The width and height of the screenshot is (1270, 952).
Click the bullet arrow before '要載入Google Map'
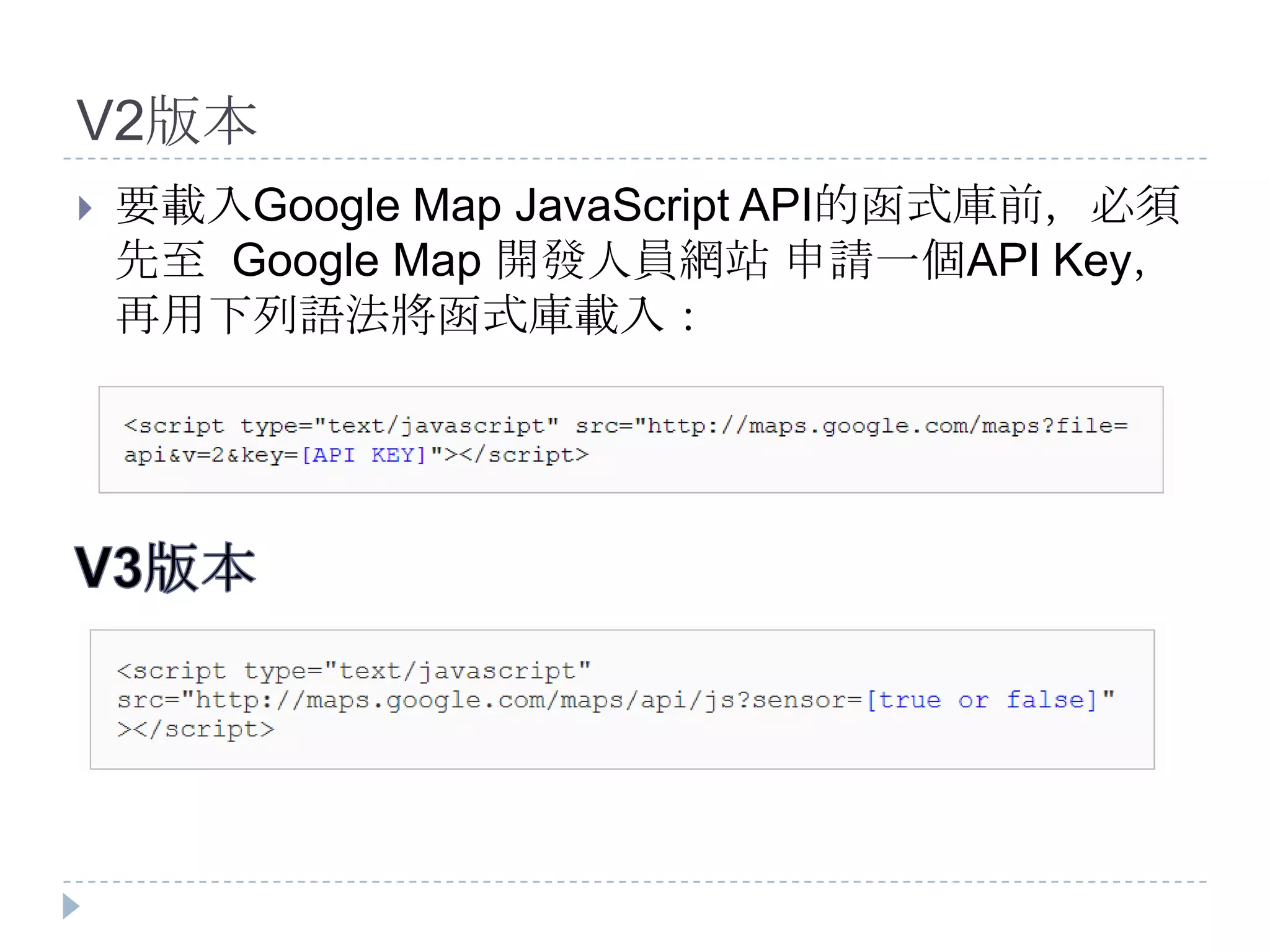pyautogui.click(x=86, y=208)
